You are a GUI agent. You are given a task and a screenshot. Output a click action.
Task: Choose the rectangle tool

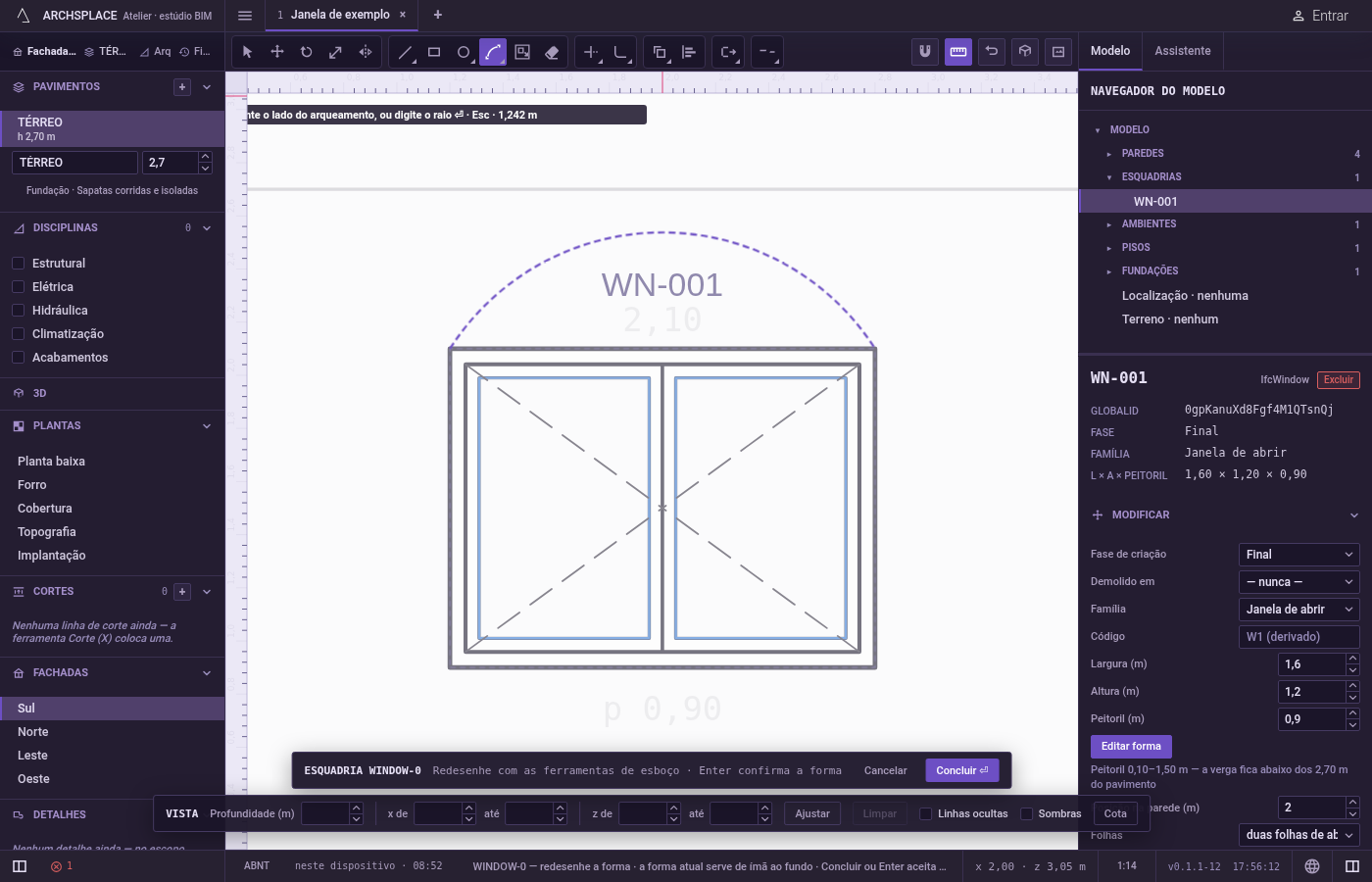(434, 52)
